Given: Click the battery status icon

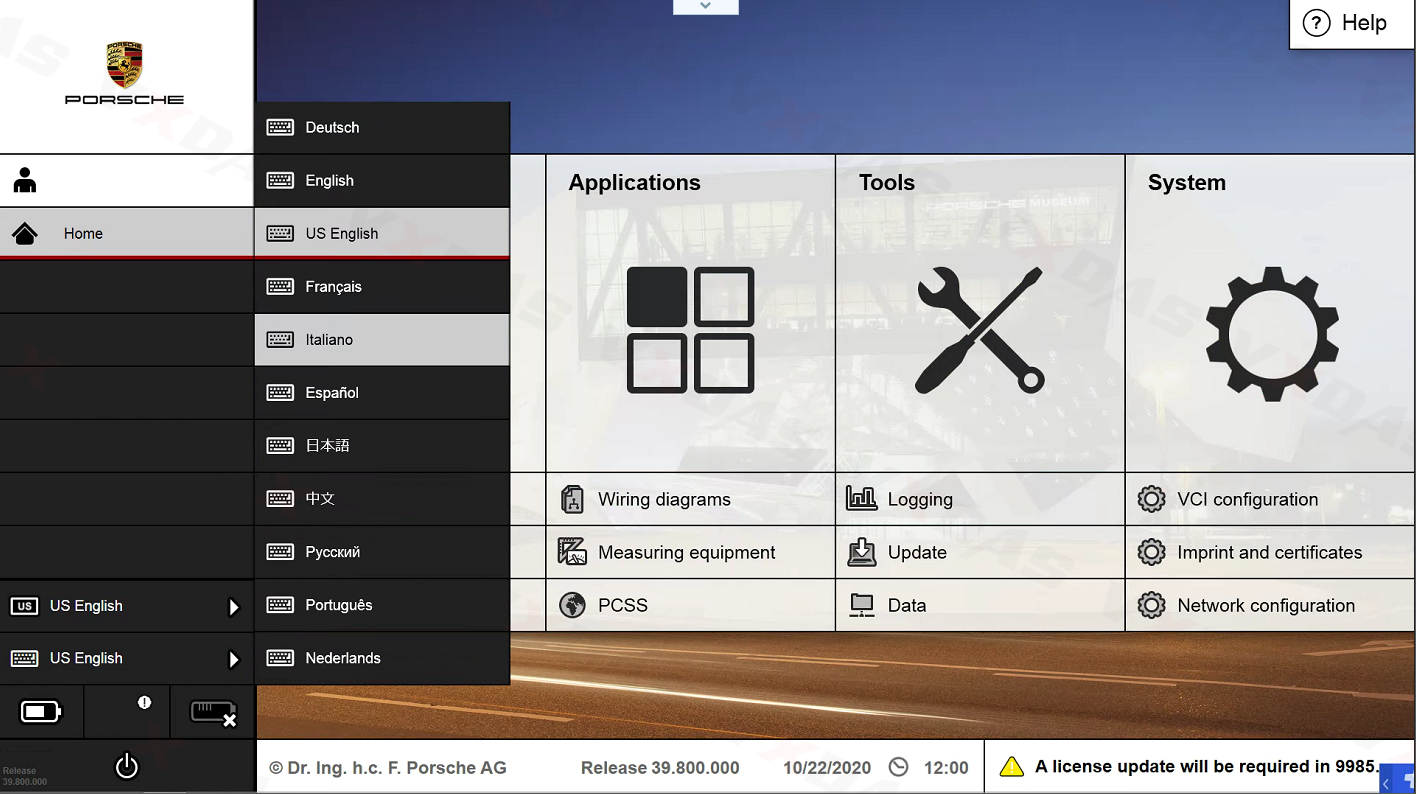Looking at the screenshot, I should pos(41,711).
